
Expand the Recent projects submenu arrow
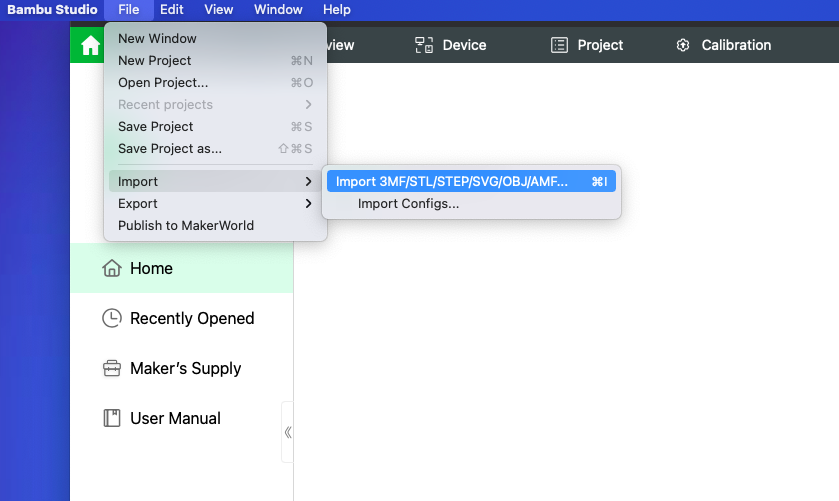[x=308, y=104]
